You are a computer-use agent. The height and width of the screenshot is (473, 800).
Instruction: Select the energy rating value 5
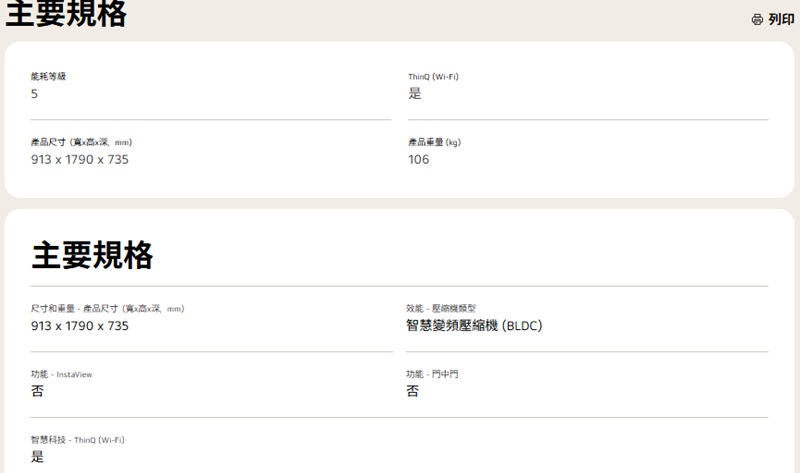[35, 94]
